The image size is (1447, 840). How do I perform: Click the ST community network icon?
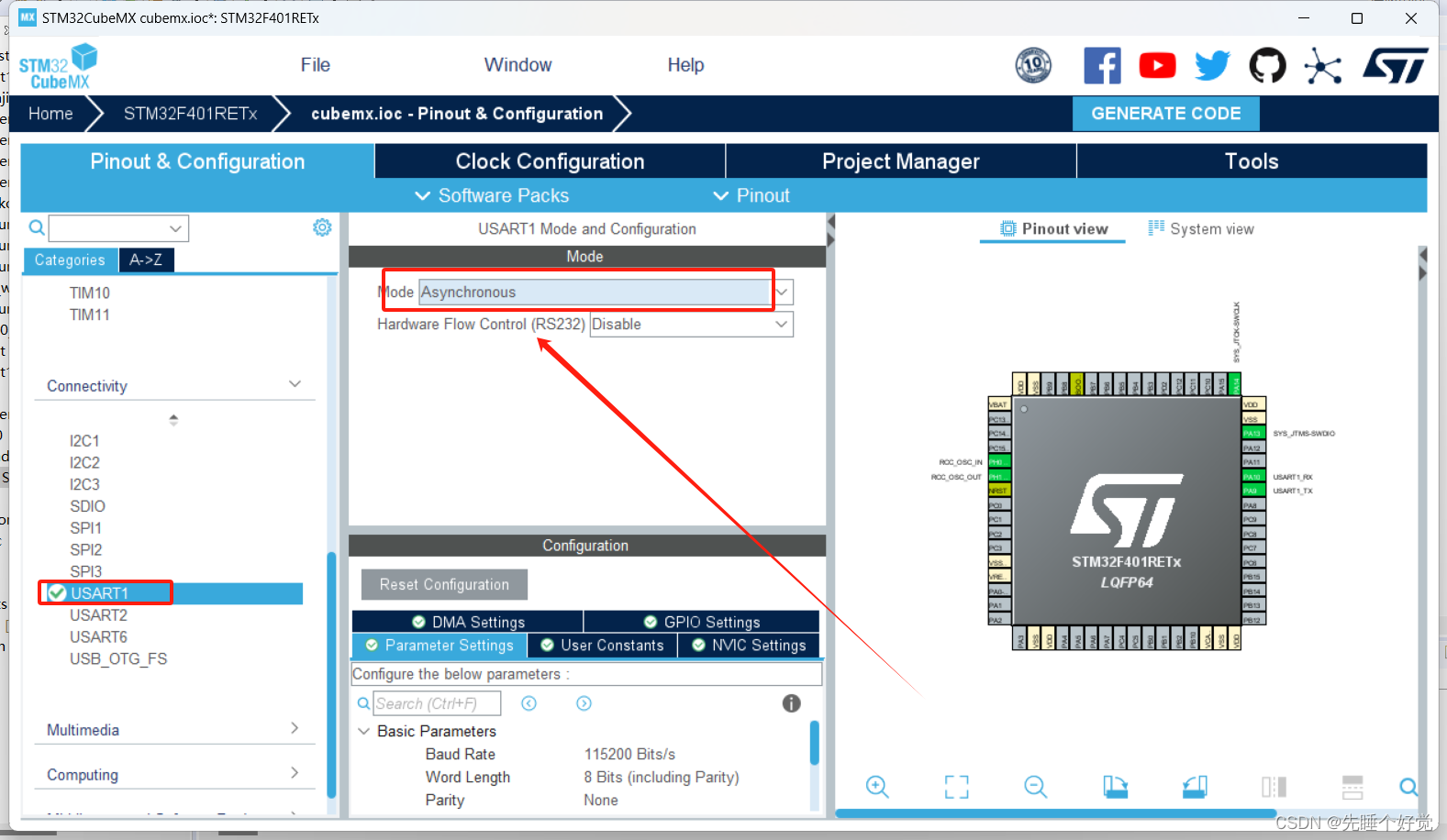pos(1322,66)
